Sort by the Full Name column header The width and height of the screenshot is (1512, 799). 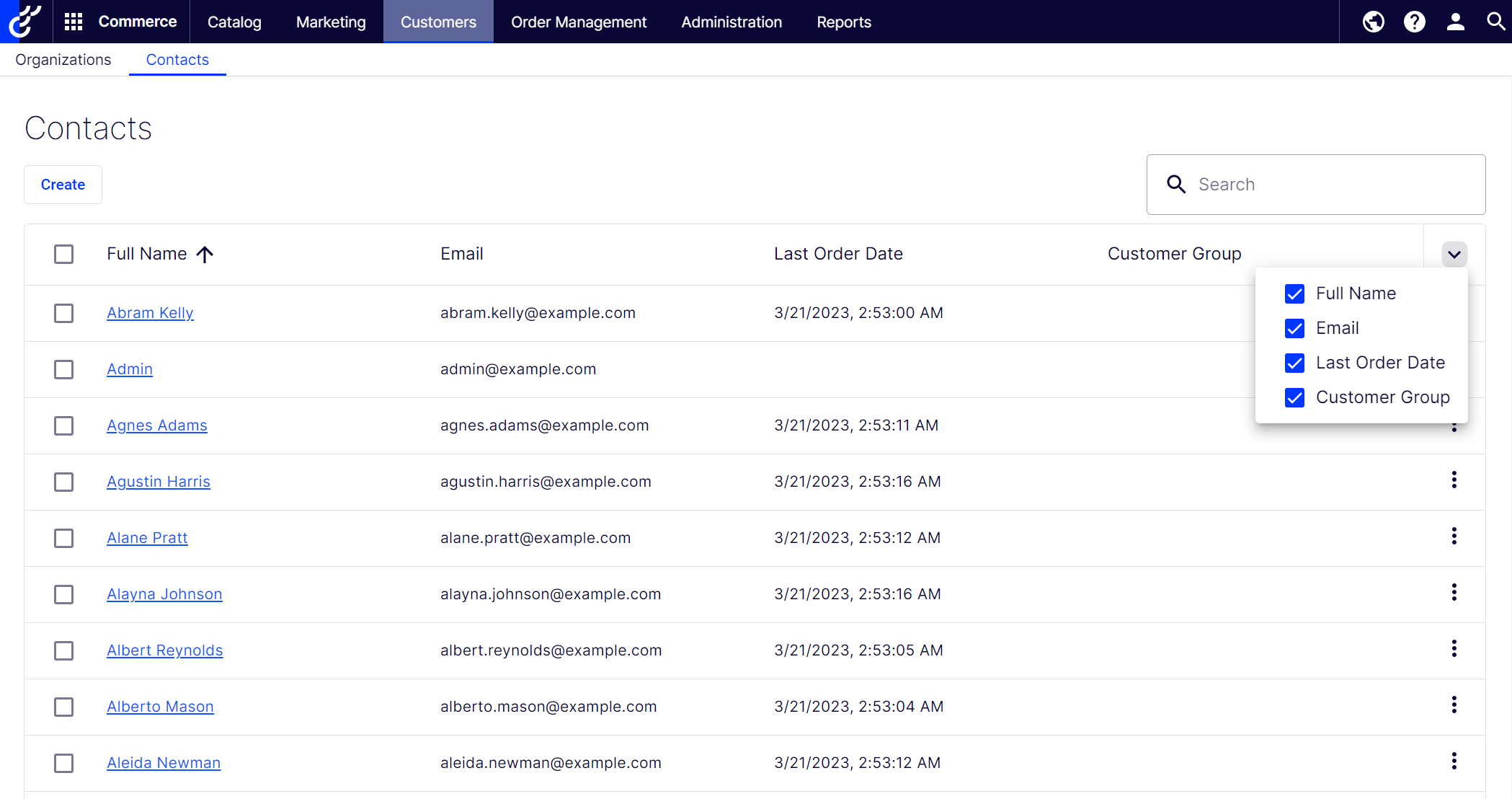[147, 254]
